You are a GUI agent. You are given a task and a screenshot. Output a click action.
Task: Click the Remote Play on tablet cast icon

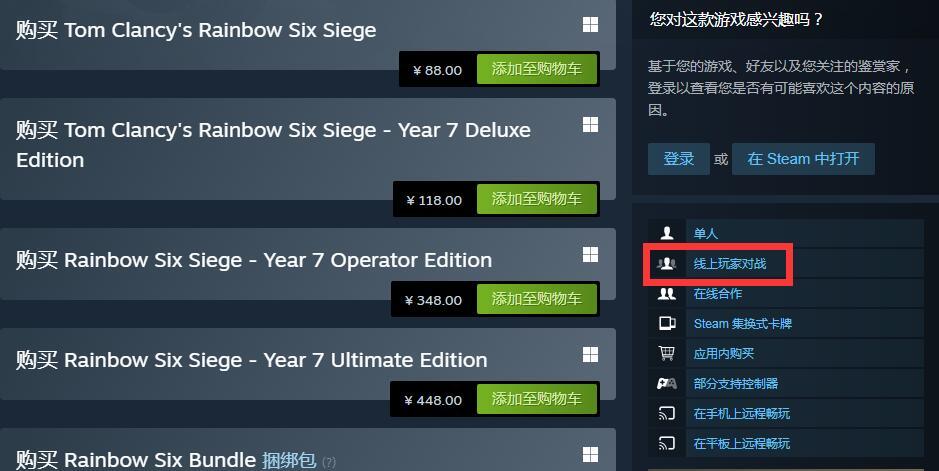click(667, 443)
